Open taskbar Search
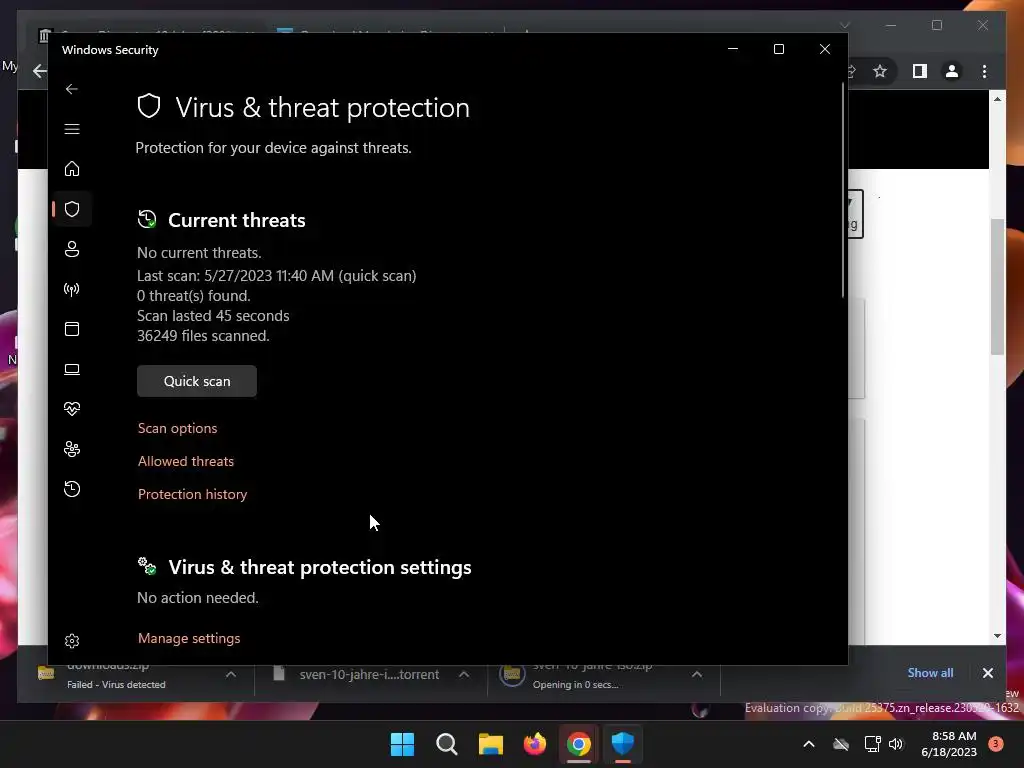 [447, 744]
